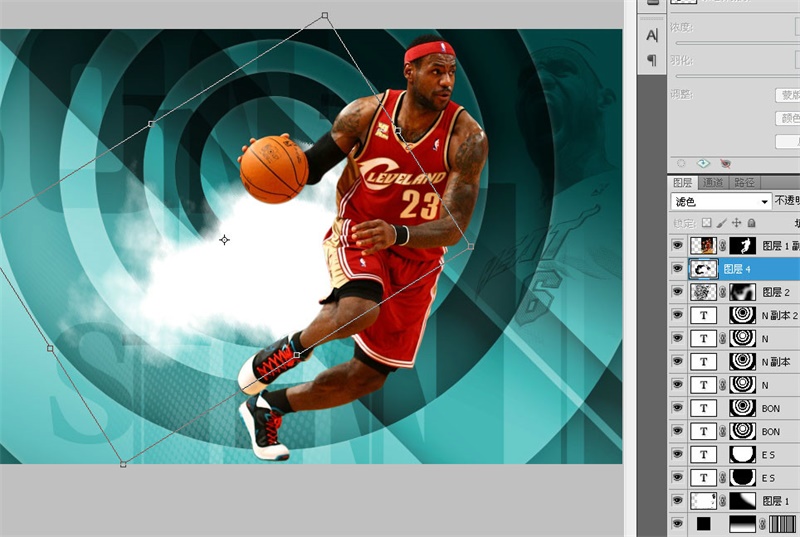Viewport: 800px width, 537px height.
Task: Toggle visibility of 图层 2 layer
Action: coord(678,292)
